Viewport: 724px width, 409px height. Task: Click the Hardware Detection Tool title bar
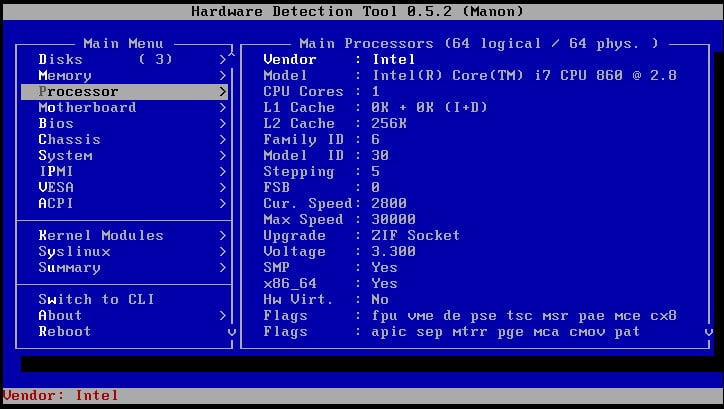click(362, 11)
